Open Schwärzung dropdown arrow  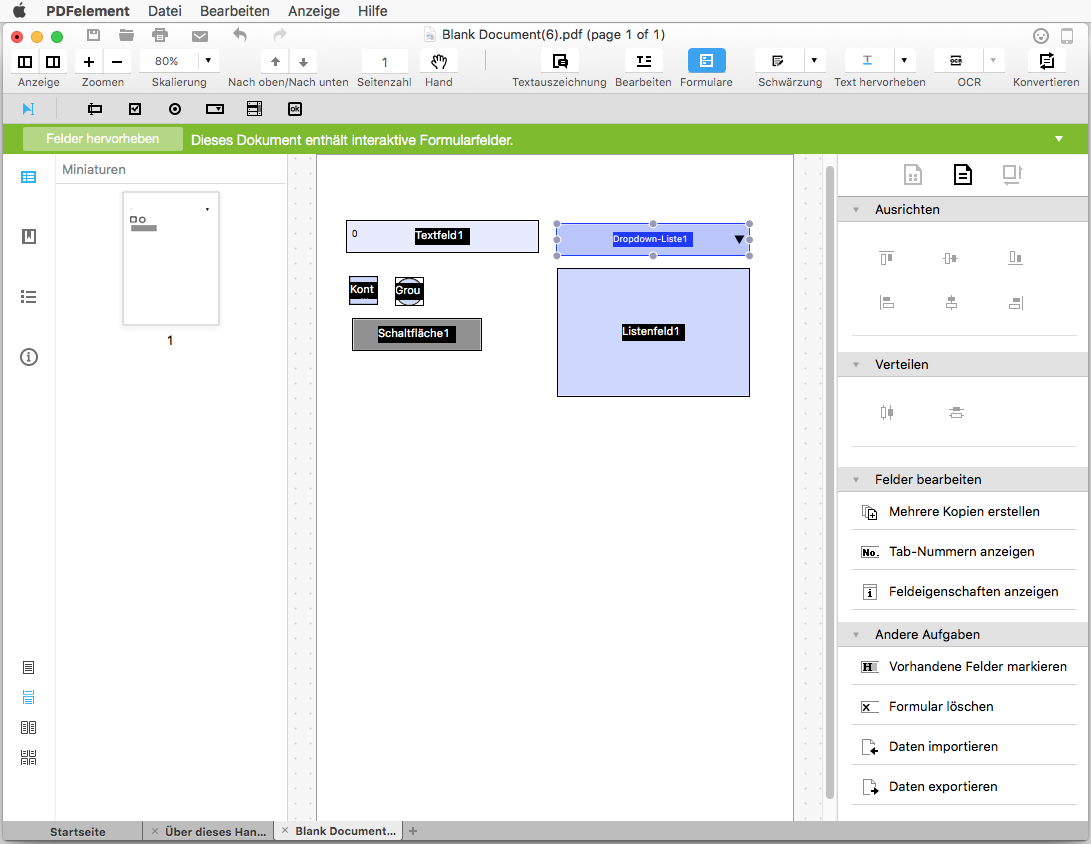coord(814,61)
